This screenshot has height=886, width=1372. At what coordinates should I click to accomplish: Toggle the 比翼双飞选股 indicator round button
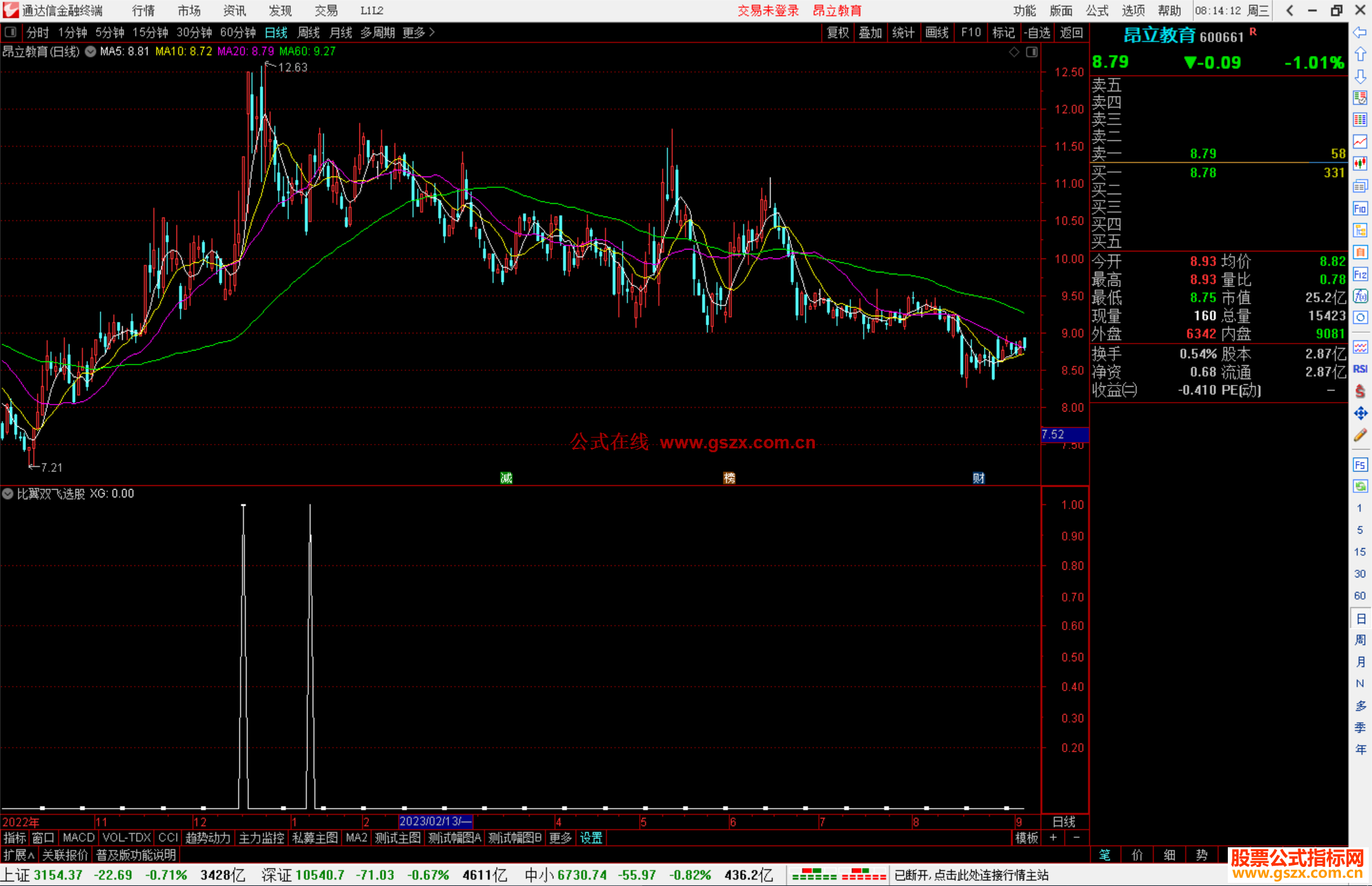(x=8, y=493)
